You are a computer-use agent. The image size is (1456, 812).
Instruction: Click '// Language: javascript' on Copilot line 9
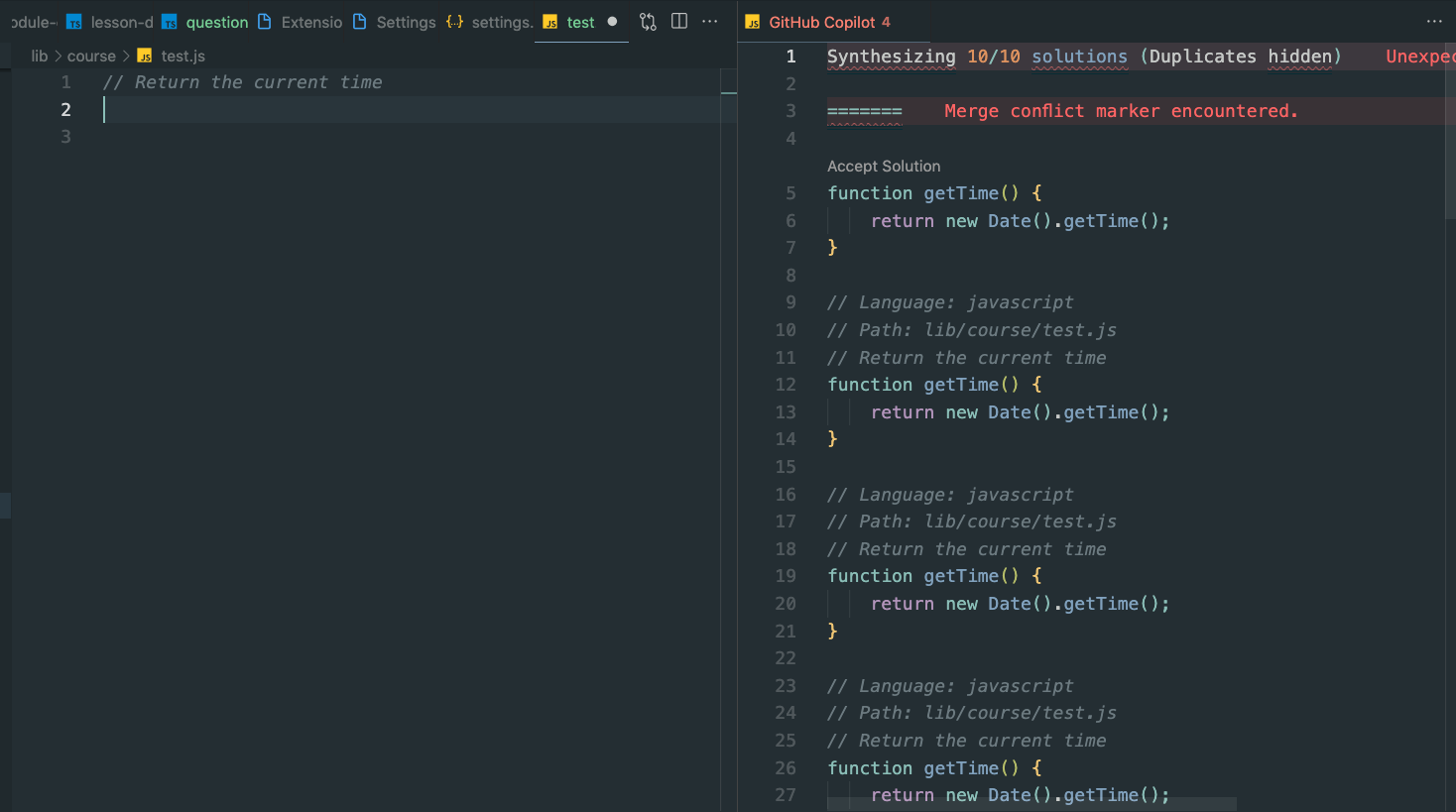tap(950, 302)
